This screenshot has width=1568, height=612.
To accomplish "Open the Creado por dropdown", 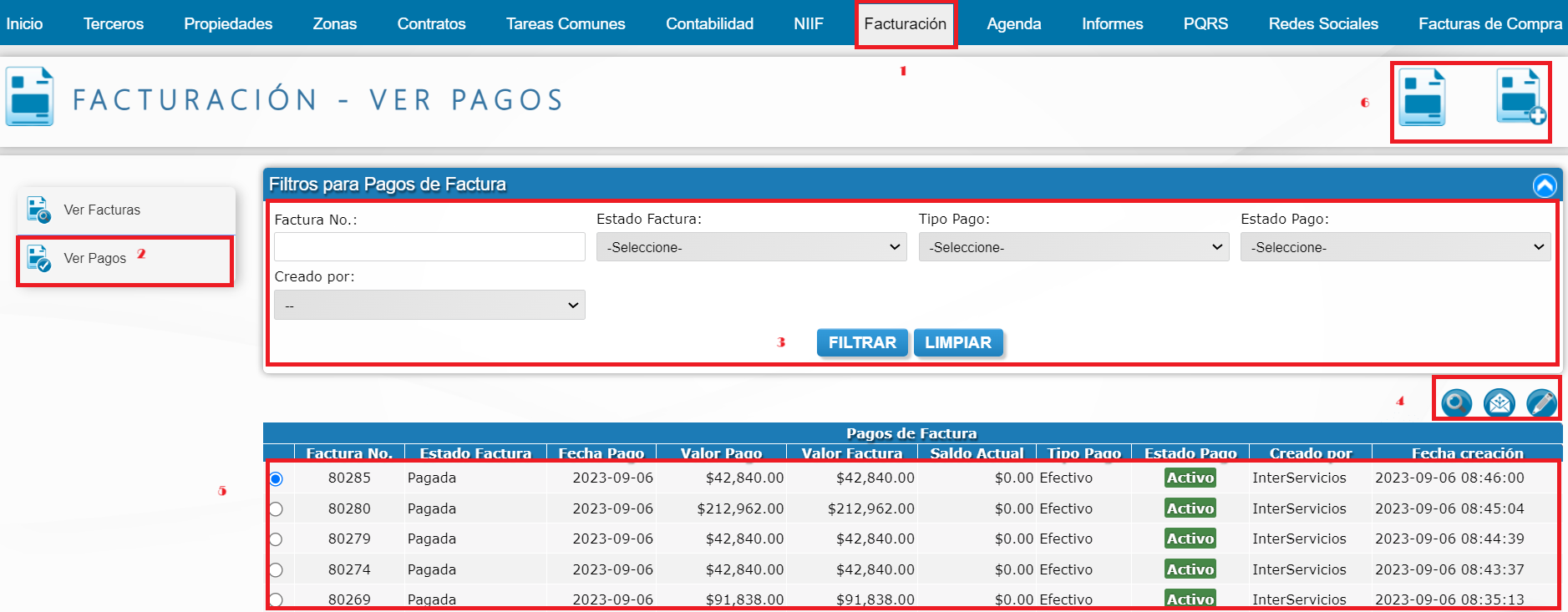I will tap(429, 306).
